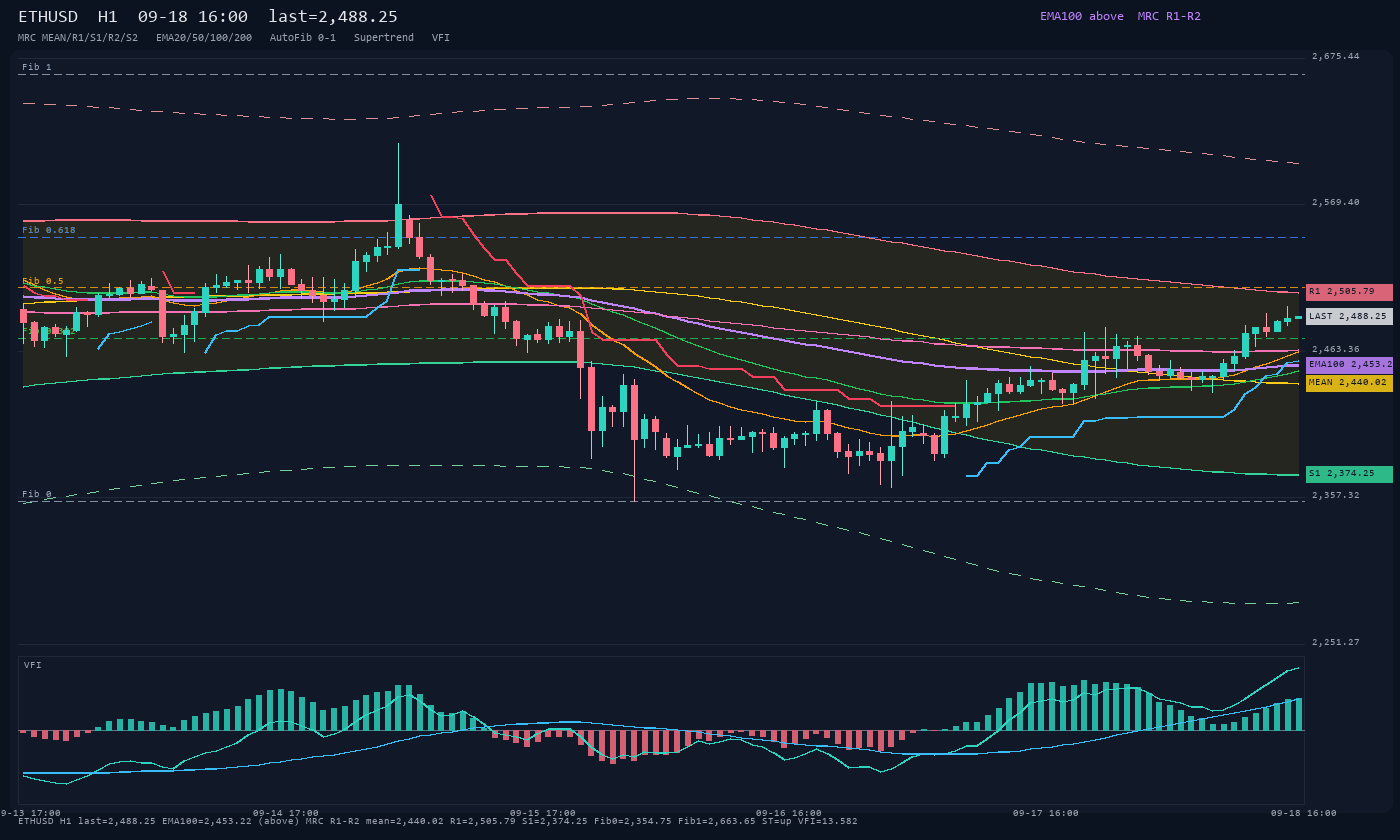Click the bottom summary line starting "ETHUSD H1 last="

coord(438,821)
